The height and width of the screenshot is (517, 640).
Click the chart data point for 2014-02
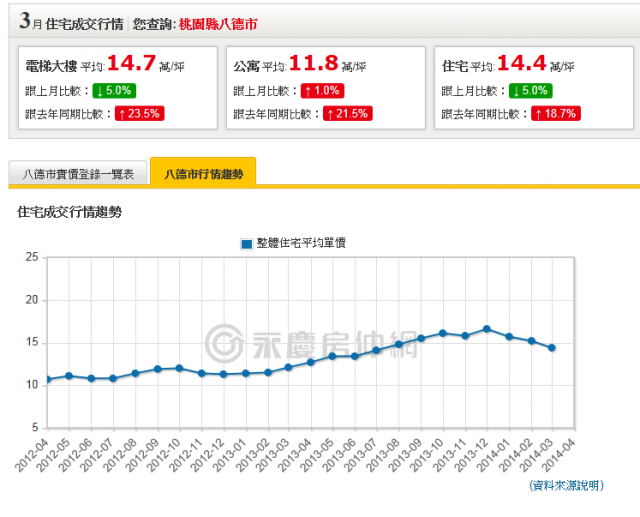coord(531,341)
